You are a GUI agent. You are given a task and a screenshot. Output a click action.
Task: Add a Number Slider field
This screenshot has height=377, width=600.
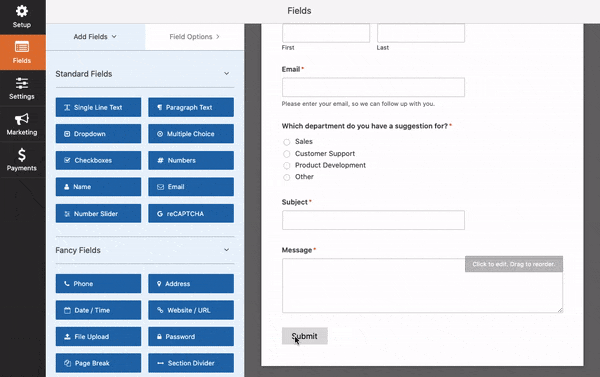pos(98,214)
